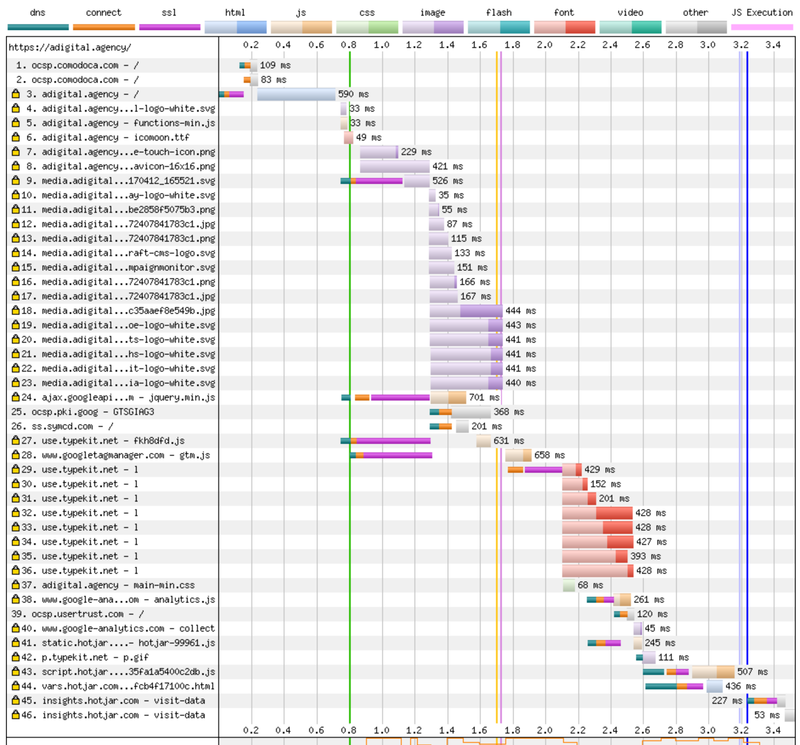The height and width of the screenshot is (745, 800).
Task: Click the 590 ms html bar for row 3
Action: (296, 94)
